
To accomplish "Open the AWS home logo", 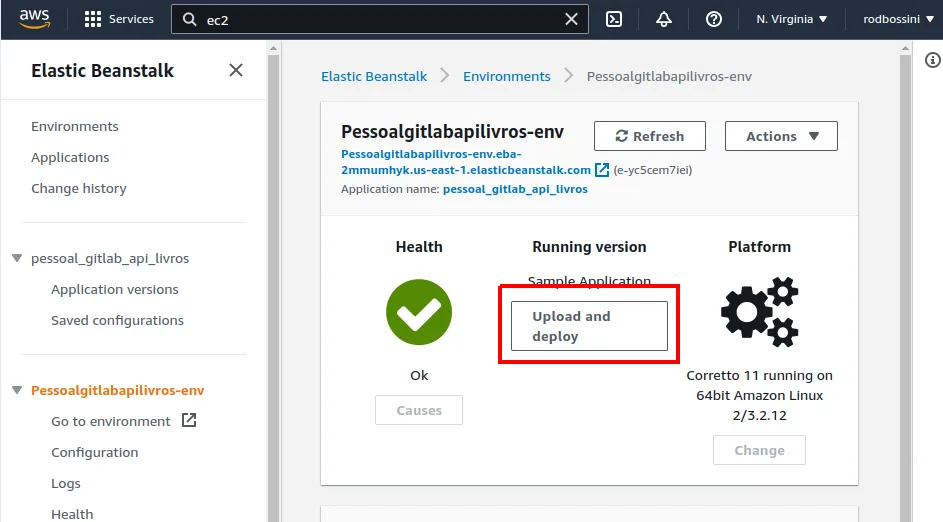I will 34,19.
